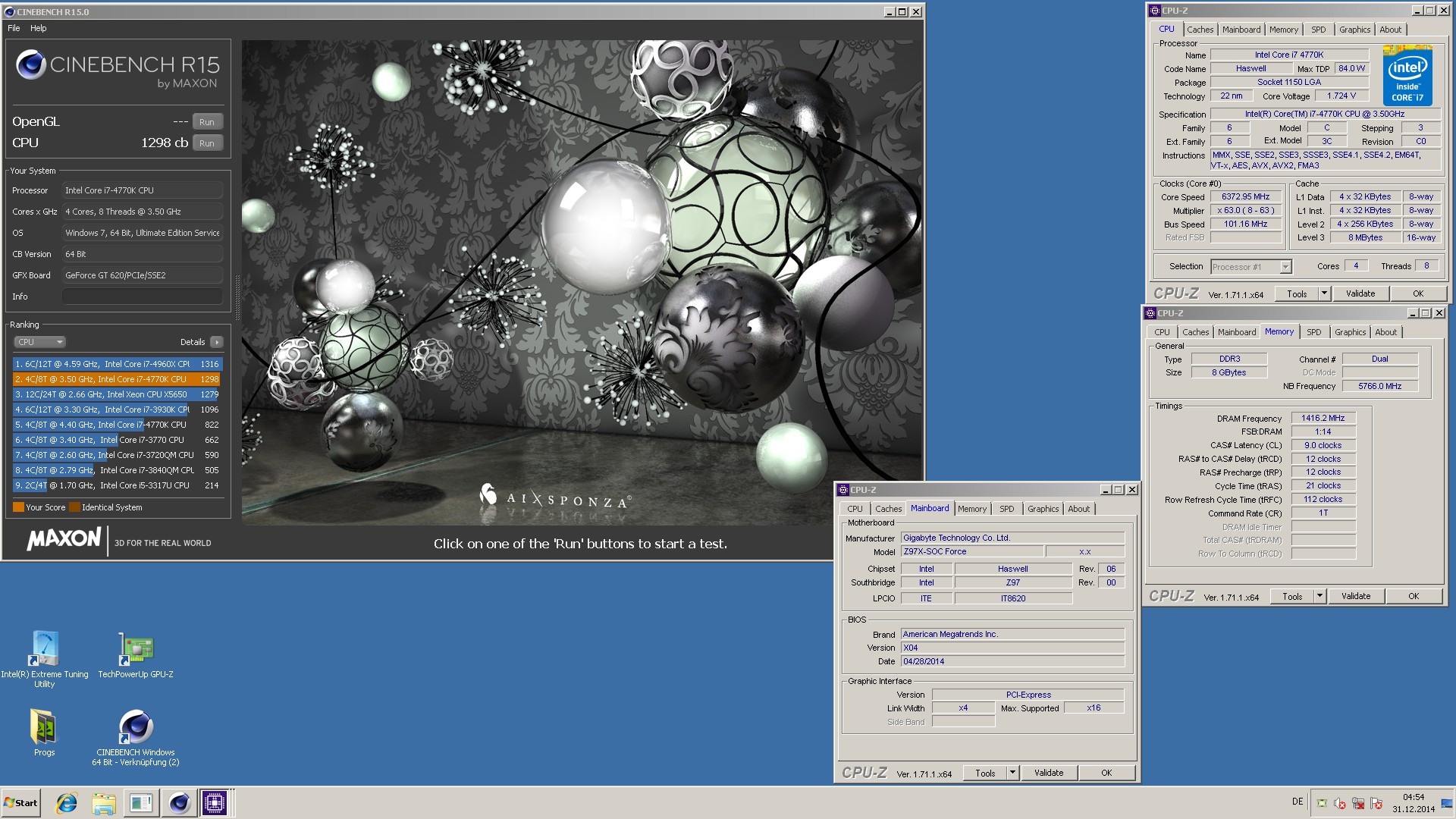Open the disconnected network tray icon

click(1358, 803)
